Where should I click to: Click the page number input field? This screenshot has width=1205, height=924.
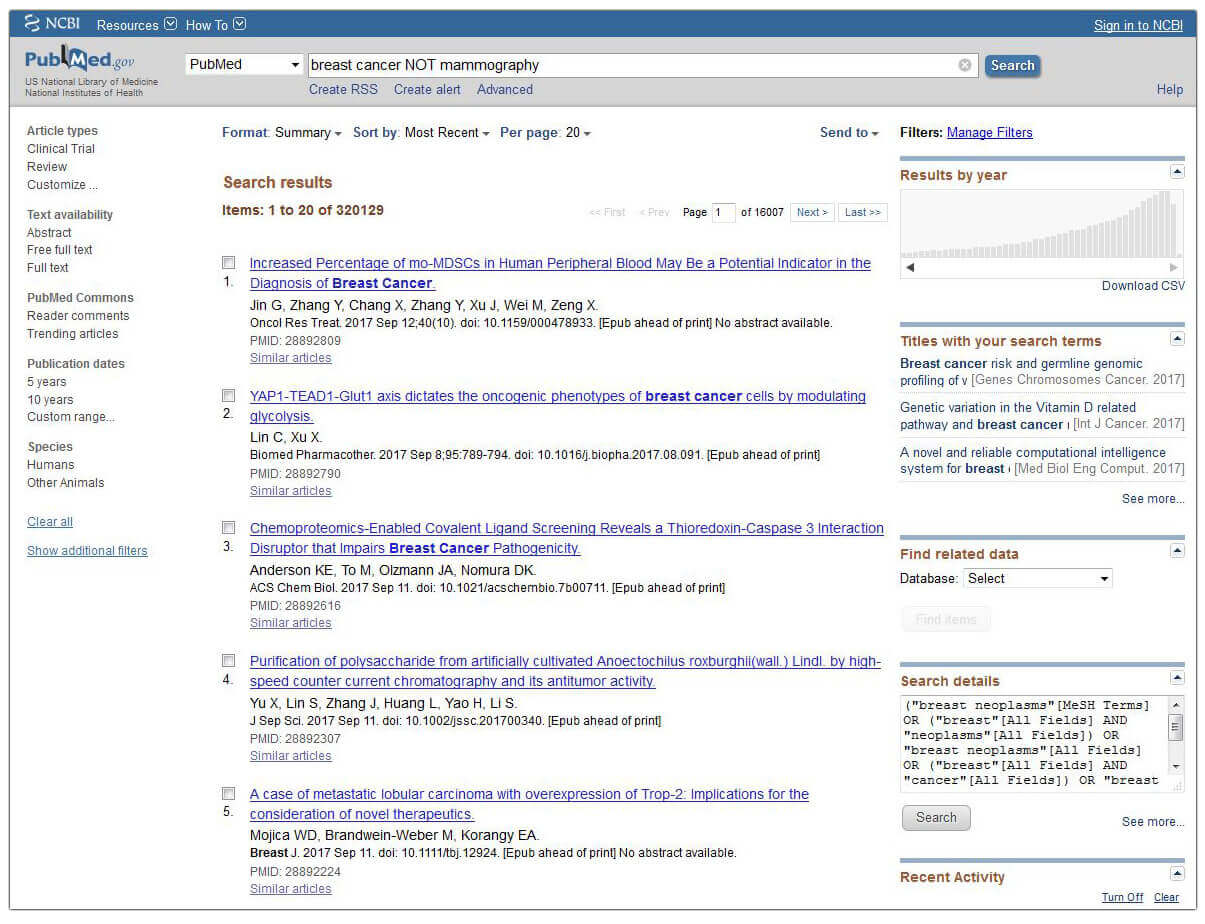pos(723,212)
